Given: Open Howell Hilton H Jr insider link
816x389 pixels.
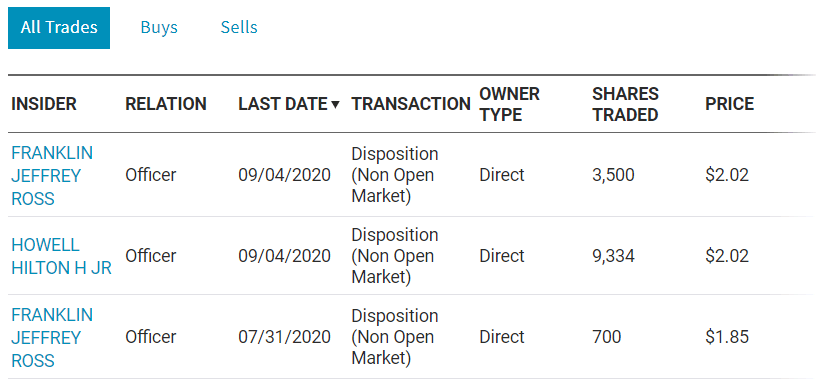Looking at the screenshot, I should coord(61,256).
